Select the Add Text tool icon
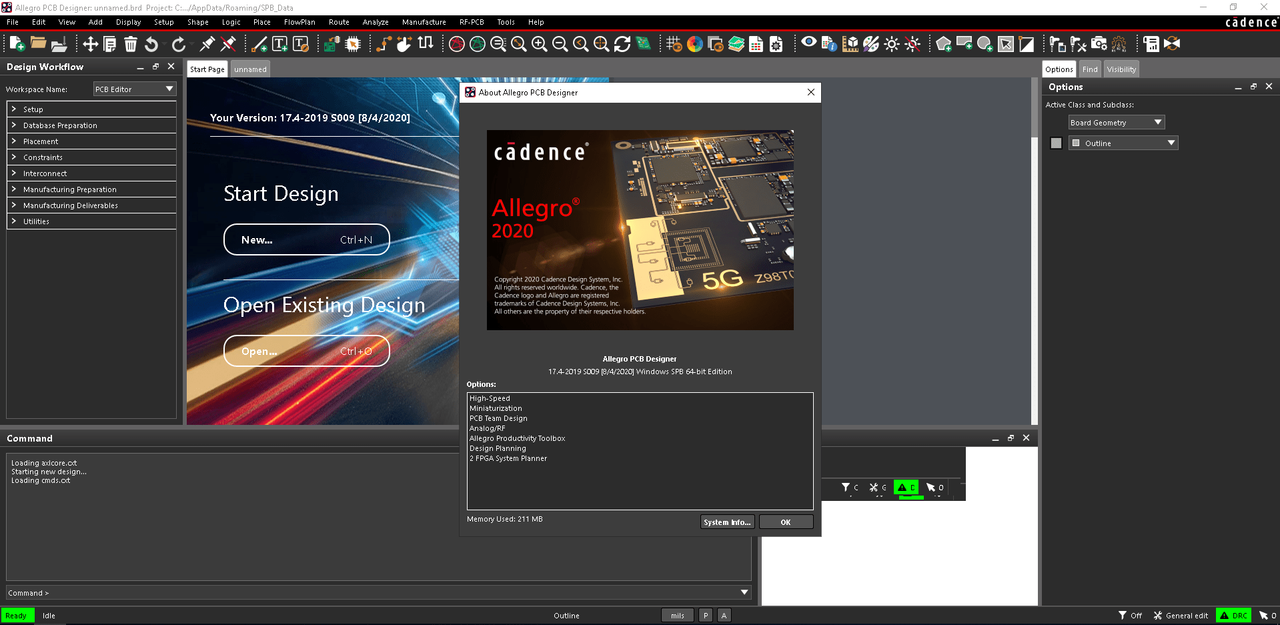 [x=280, y=44]
